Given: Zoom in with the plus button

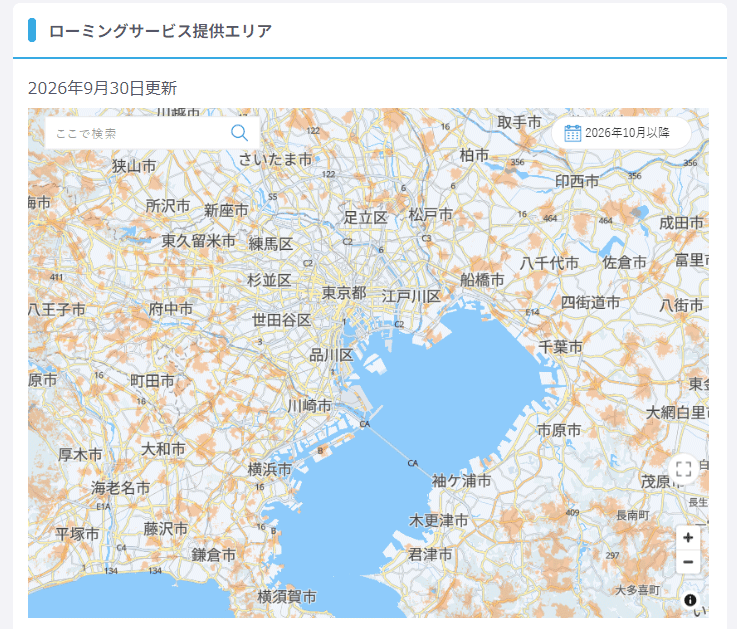Looking at the screenshot, I should point(688,537).
